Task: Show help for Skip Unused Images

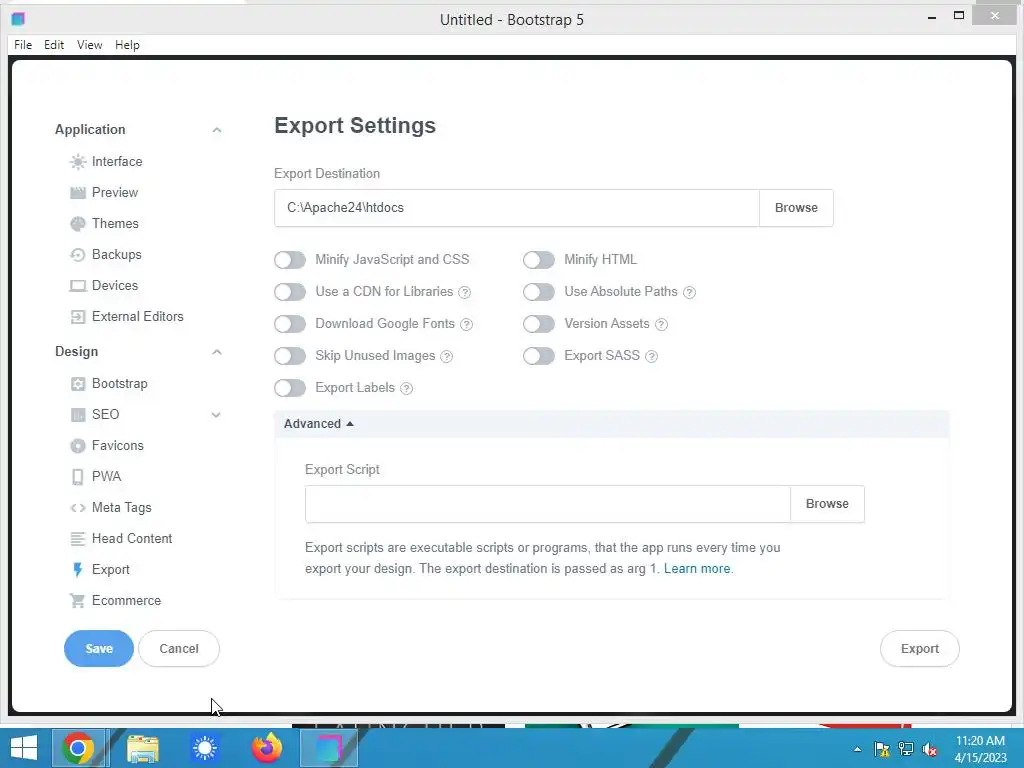Action: point(447,357)
